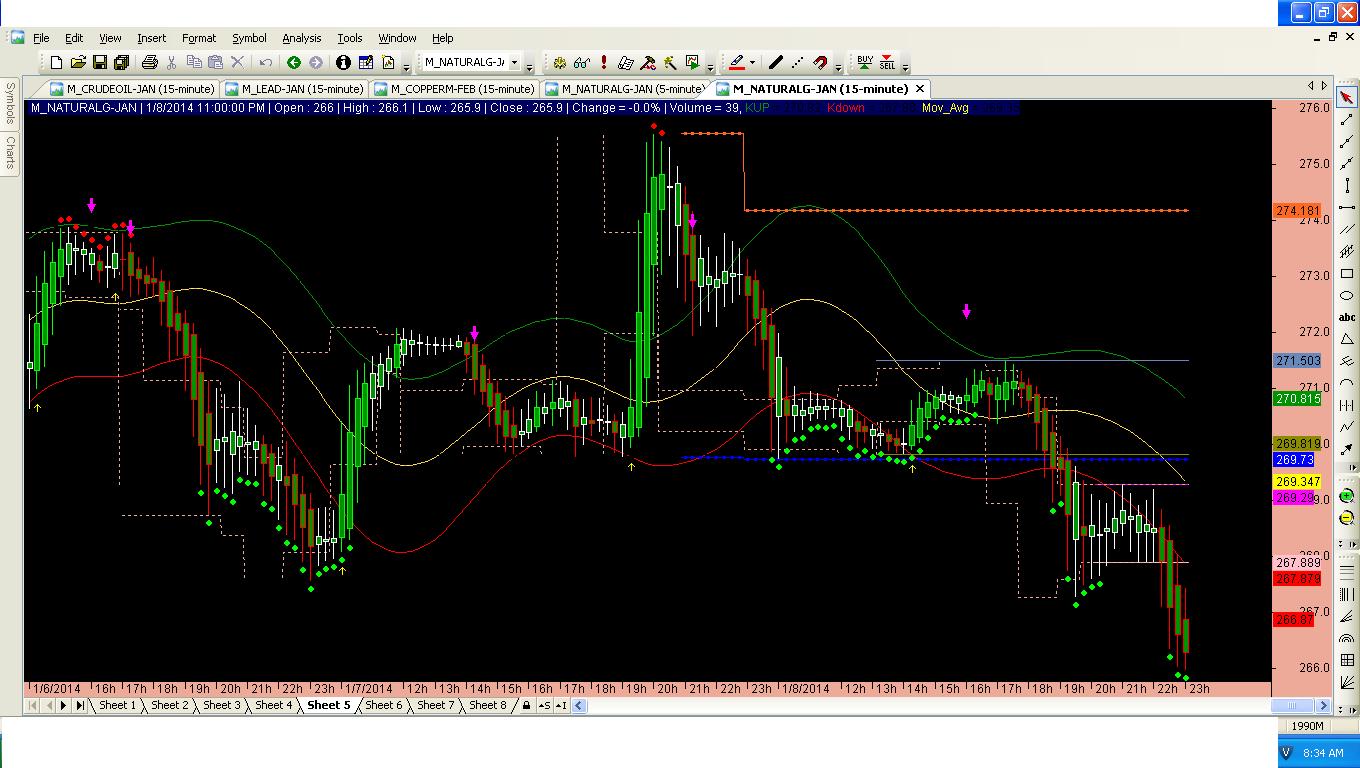Toggle the magnet snap-to-price tool
The height and width of the screenshot is (768, 1360).
click(820, 63)
